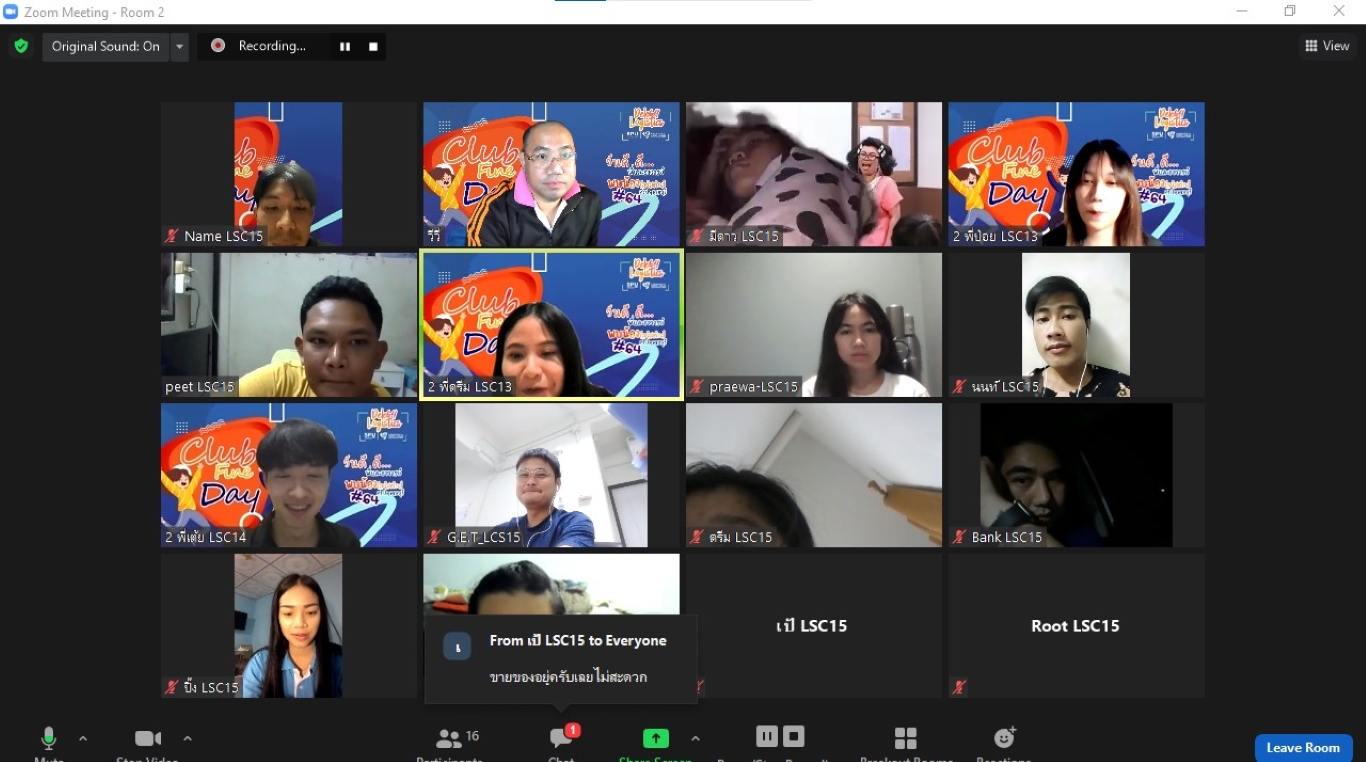
Task: Pause recording from bottom toolbar
Action: point(767,737)
